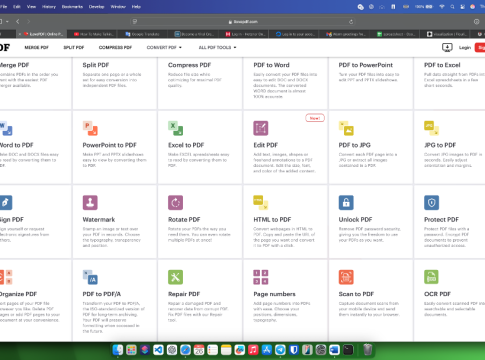Switch to the Log in to your acco... tab
Screen dimensions: 485x360
click(x=294, y=34)
